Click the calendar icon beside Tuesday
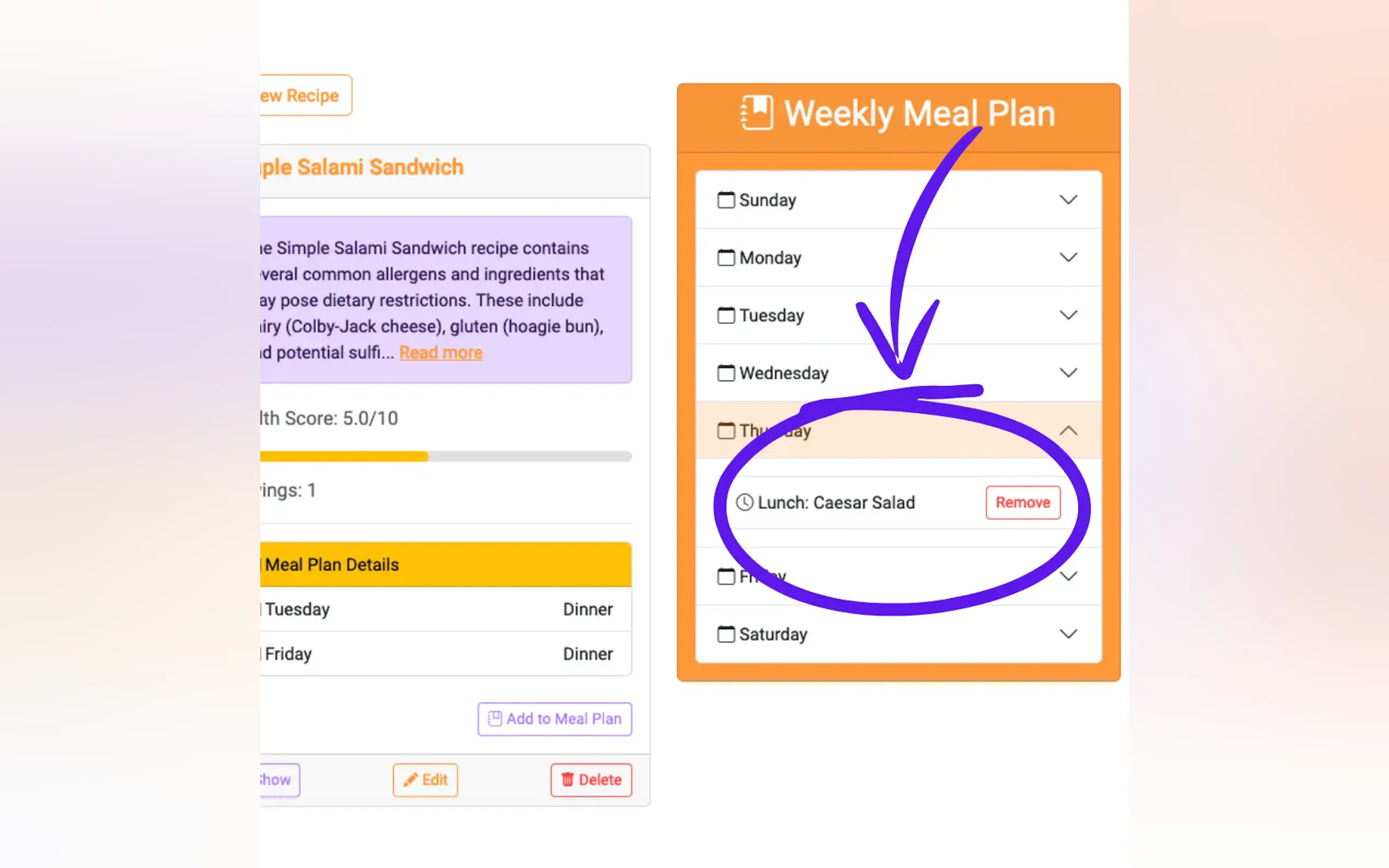The width and height of the screenshot is (1389, 868). coord(726,315)
